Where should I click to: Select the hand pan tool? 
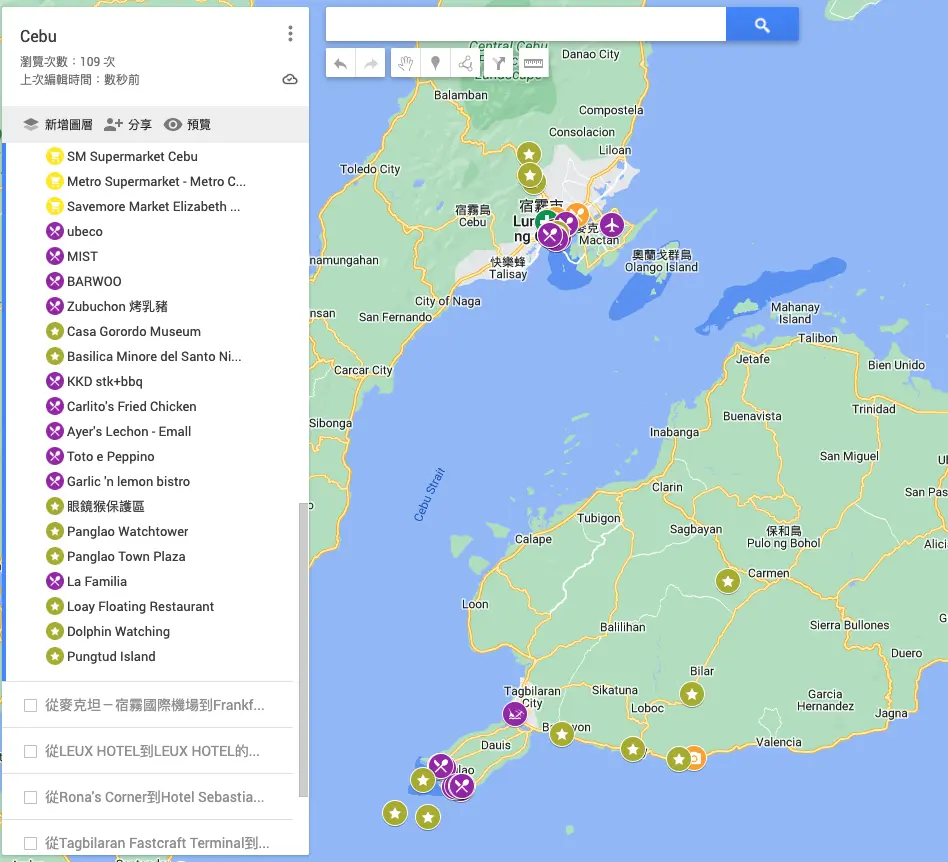click(x=405, y=63)
